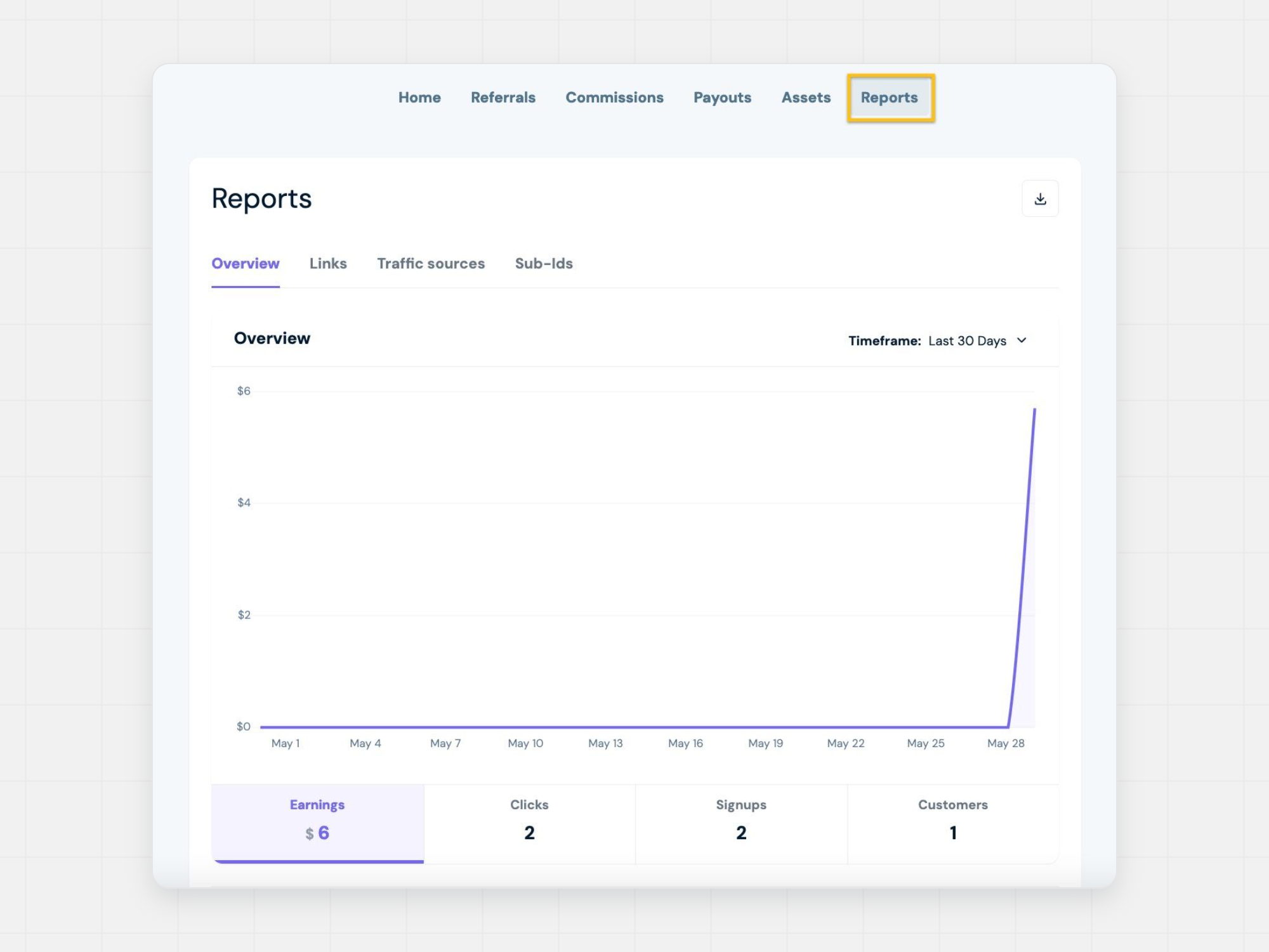Screen dimensions: 1269x952
Task: Select the Customers metric card
Action: coord(953,823)
